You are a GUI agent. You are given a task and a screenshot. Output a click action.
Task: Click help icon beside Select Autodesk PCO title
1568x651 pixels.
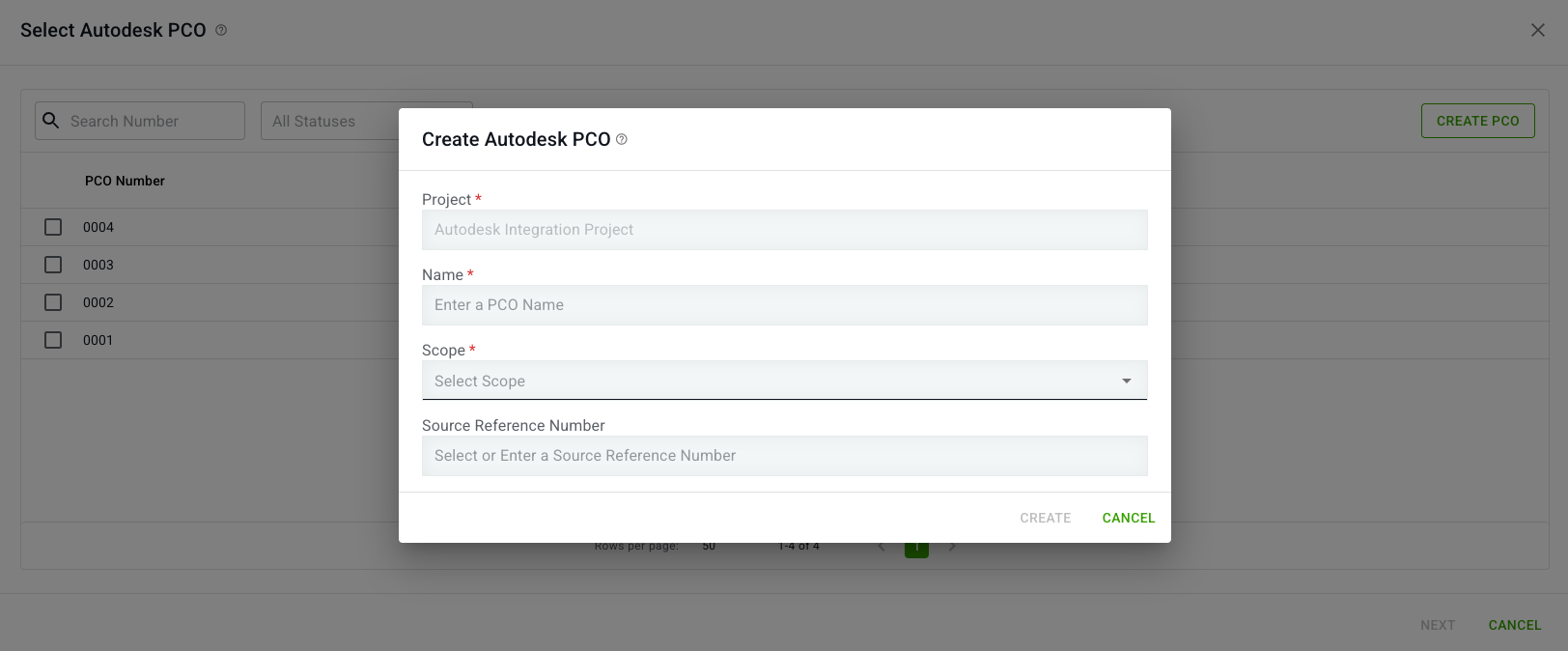[221, 31]
